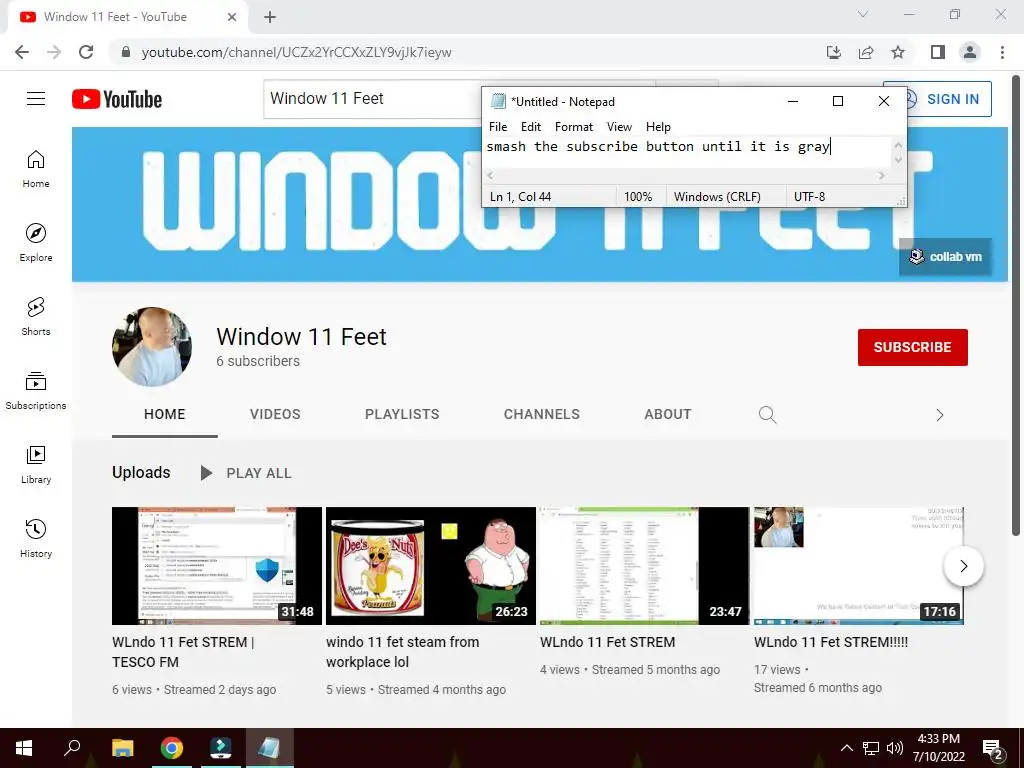Click the taskbar clock showing 4:33 PM
1024x768 pixels.
point(938,748)
